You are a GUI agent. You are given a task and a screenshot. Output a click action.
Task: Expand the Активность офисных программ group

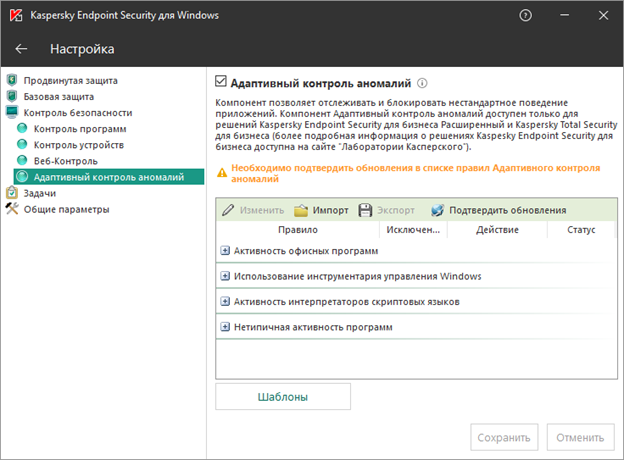(225, 250)
